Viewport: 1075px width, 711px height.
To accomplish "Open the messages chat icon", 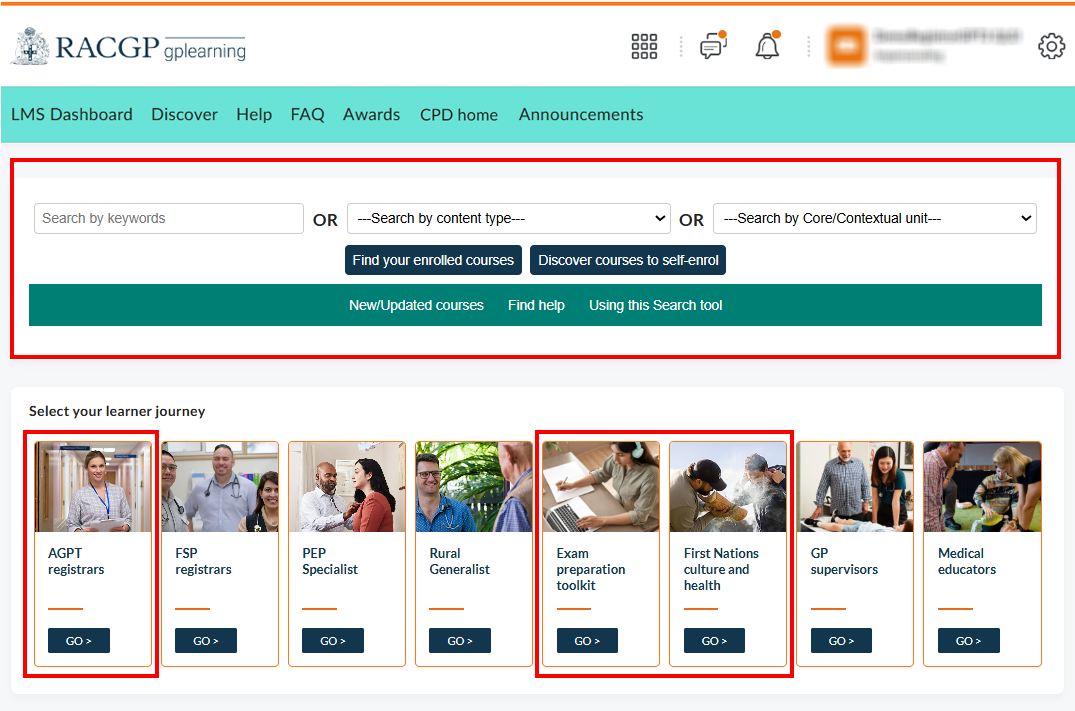I will 712,47.
